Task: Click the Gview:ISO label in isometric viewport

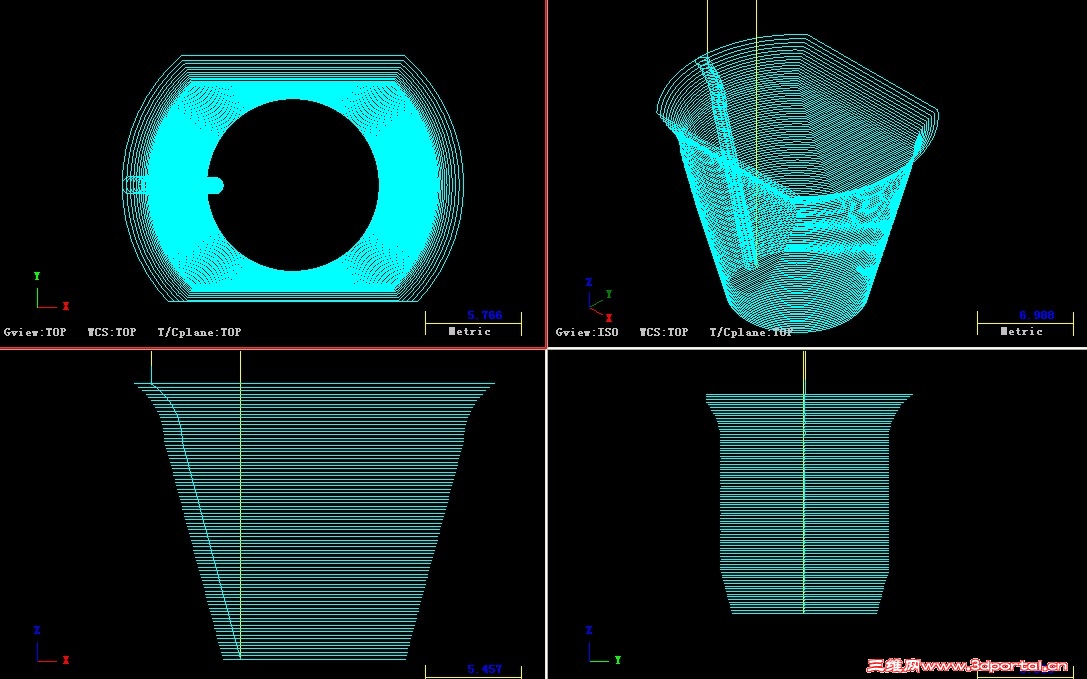Action: click(x=586, y=332)
